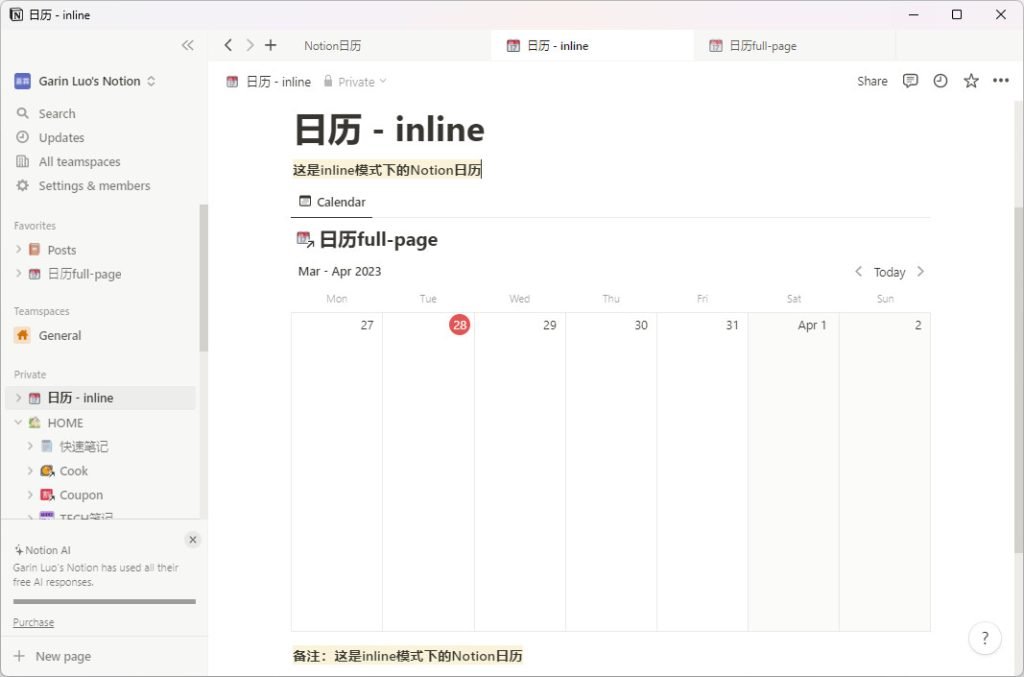Jump to Today in the calendar
This screenshot has width=1024, height=677.
[x=889, y=271]
